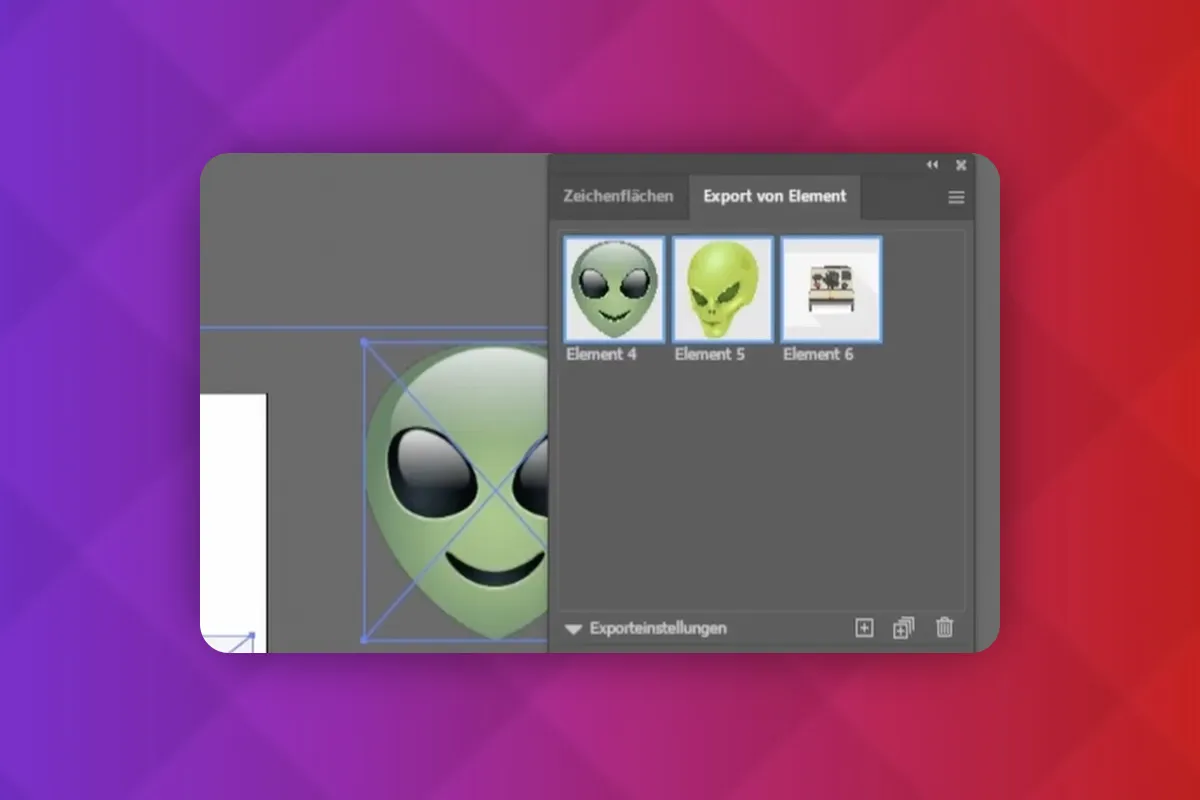Create multiple elements from selection icon
The image size is (1200, 800).
(x=903, y=628)
